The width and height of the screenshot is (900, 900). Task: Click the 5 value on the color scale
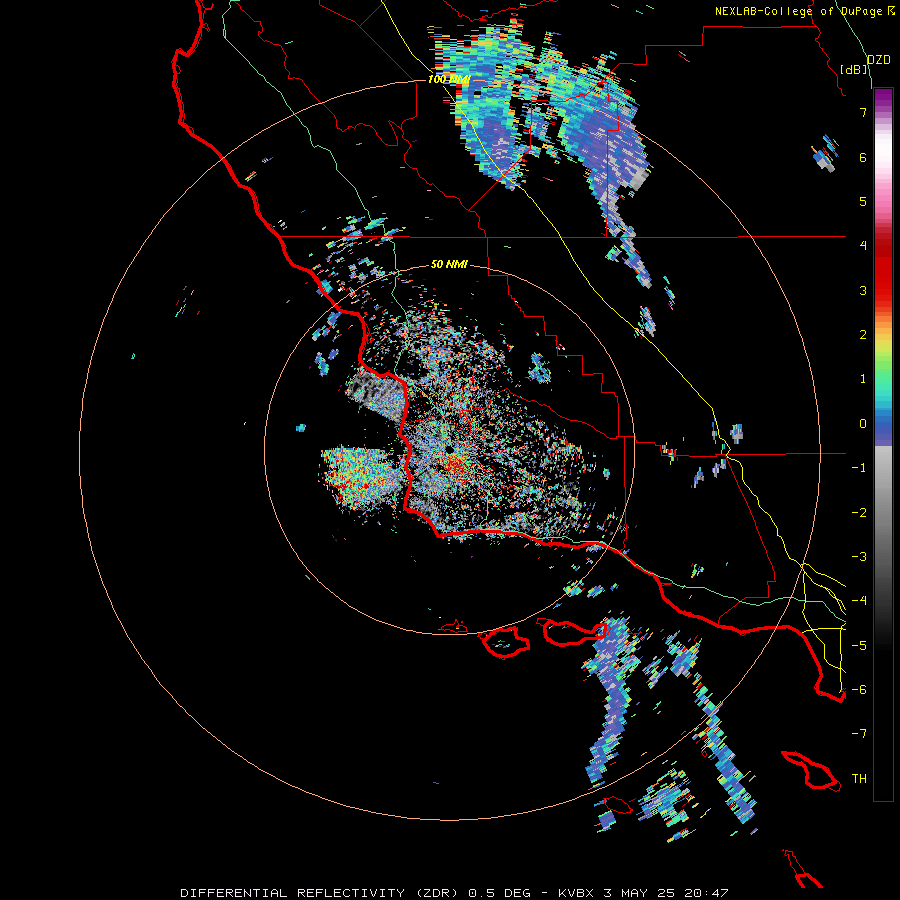(863, 201)
